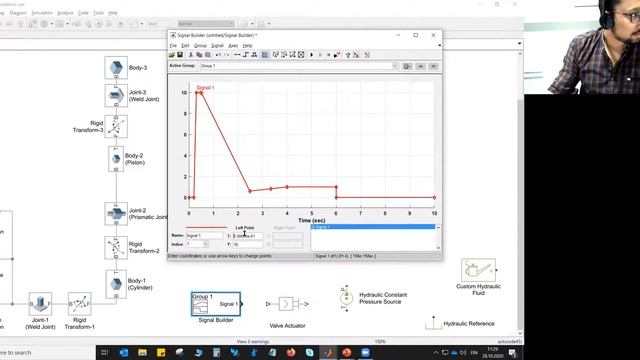Open Analysis menu in Simulink window

coord(65,13)
